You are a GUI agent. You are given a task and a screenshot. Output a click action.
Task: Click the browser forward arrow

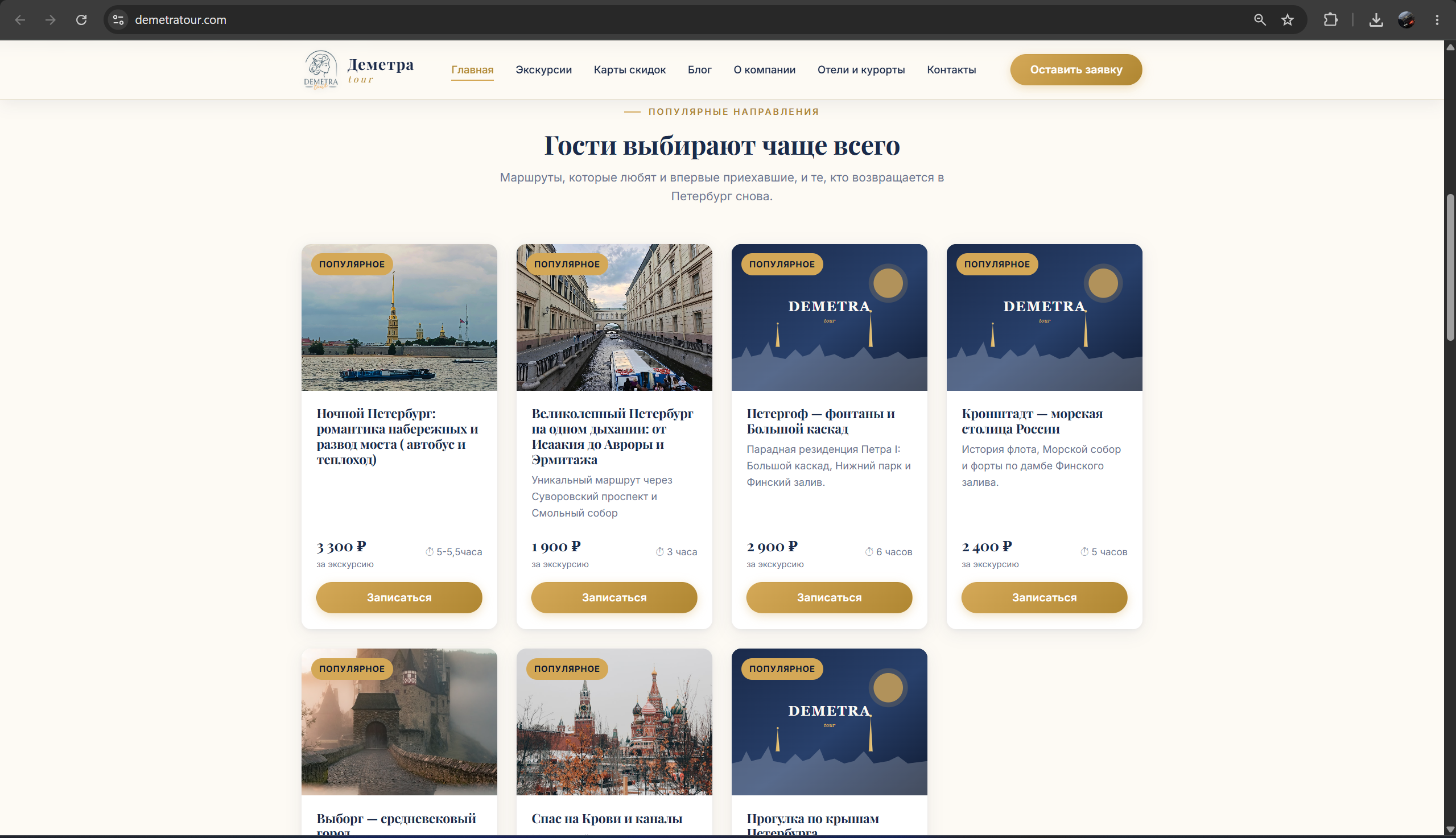tap(51, 20)
